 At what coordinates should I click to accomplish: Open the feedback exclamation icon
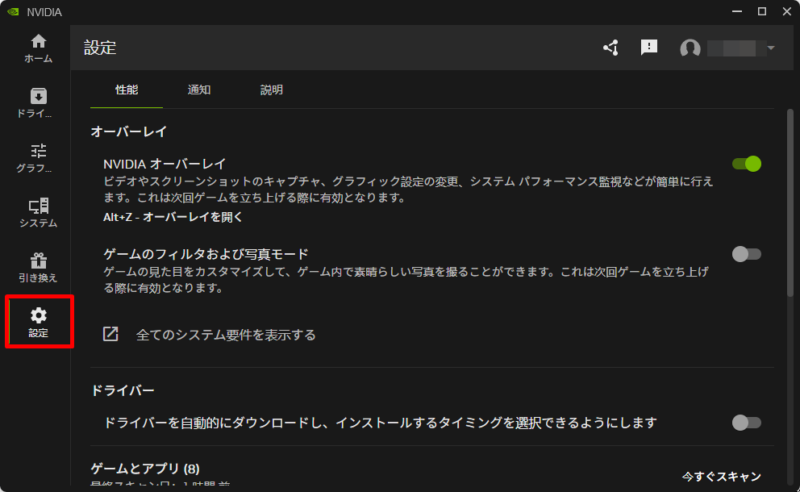649,47
